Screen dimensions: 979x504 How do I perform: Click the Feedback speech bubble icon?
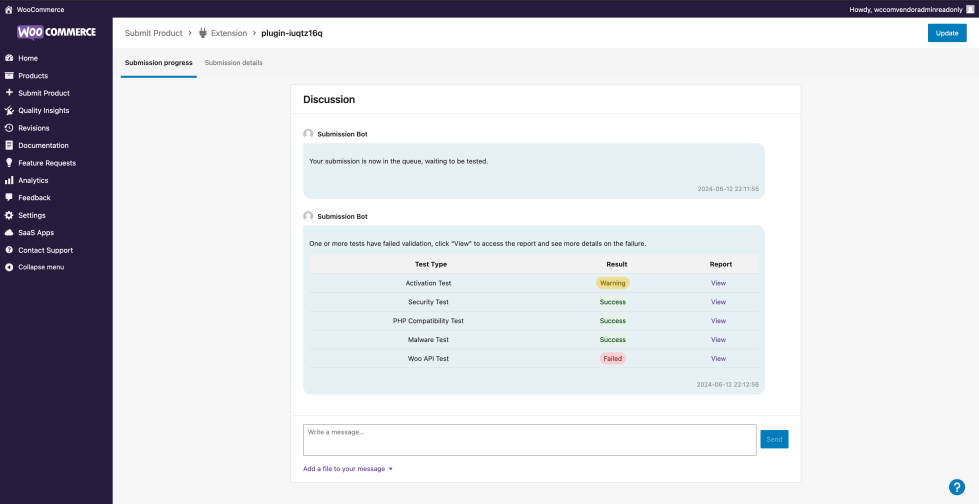tap(9, 197)
